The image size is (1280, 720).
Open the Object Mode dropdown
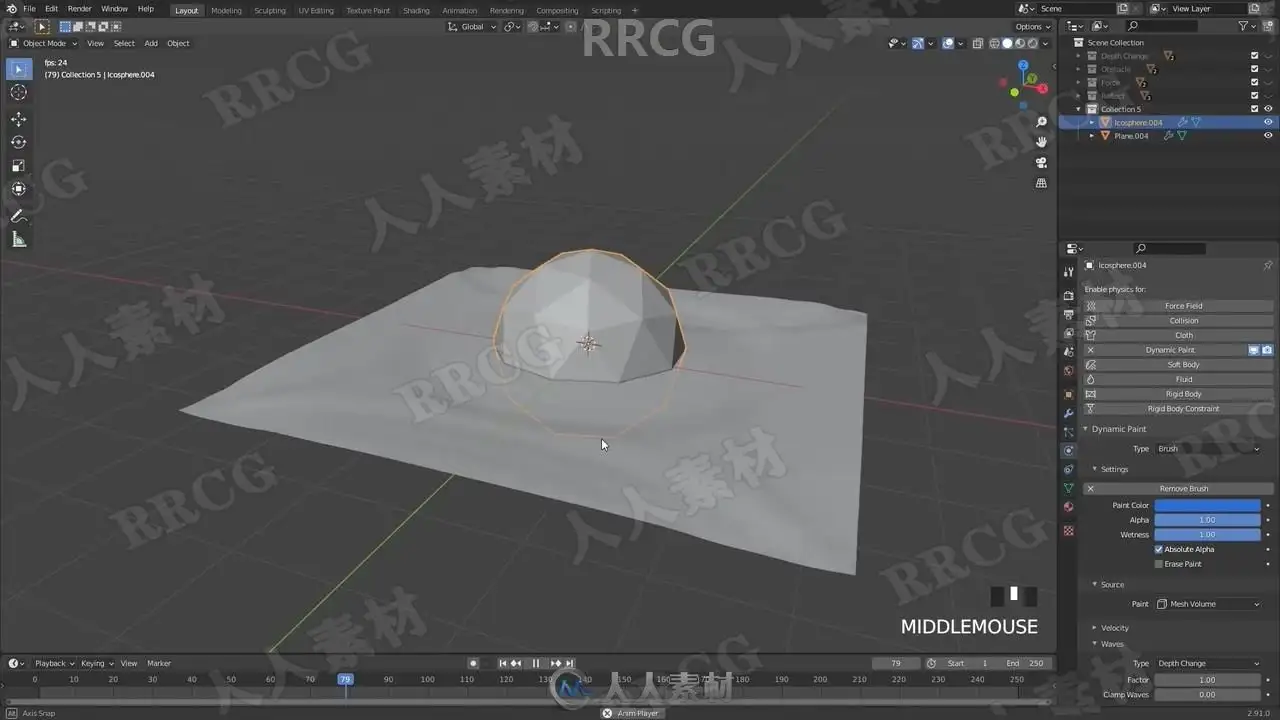point(43,43)
